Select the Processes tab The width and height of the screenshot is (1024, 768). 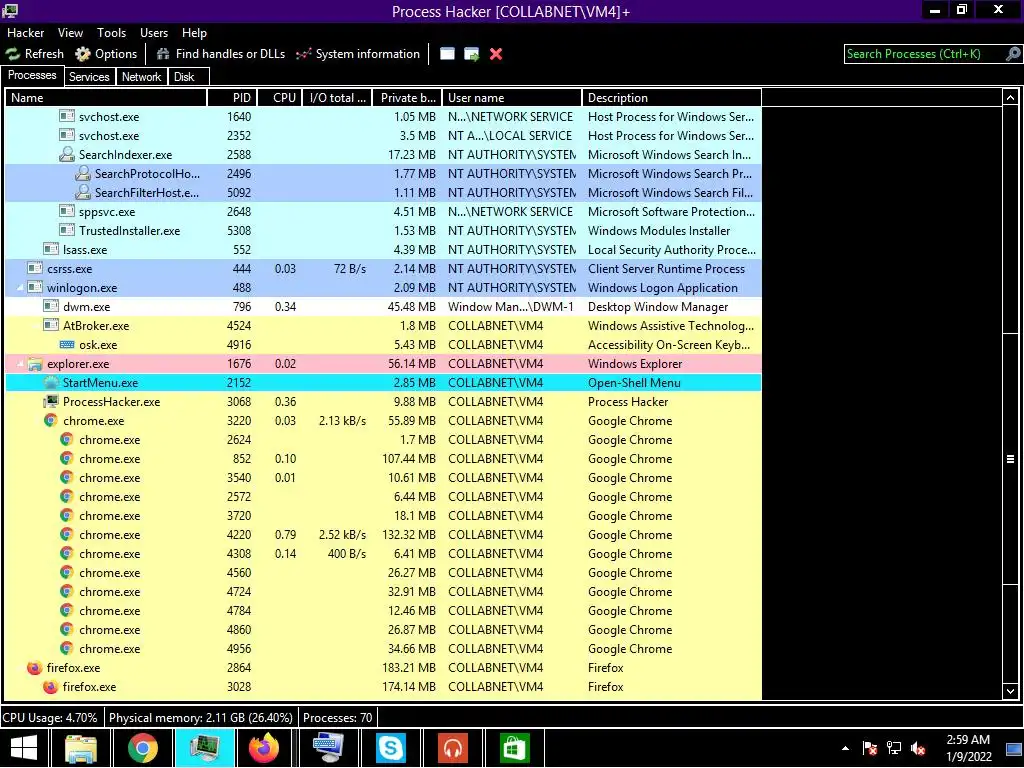tap(32, 75)
